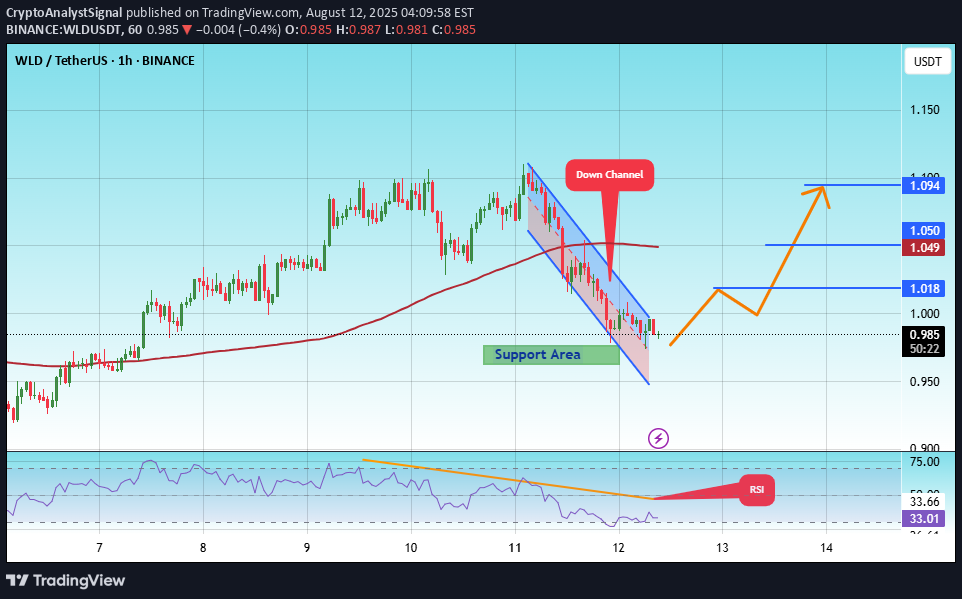
Task: Click the purple lightning bolt icon
Action: coord(658,438)
